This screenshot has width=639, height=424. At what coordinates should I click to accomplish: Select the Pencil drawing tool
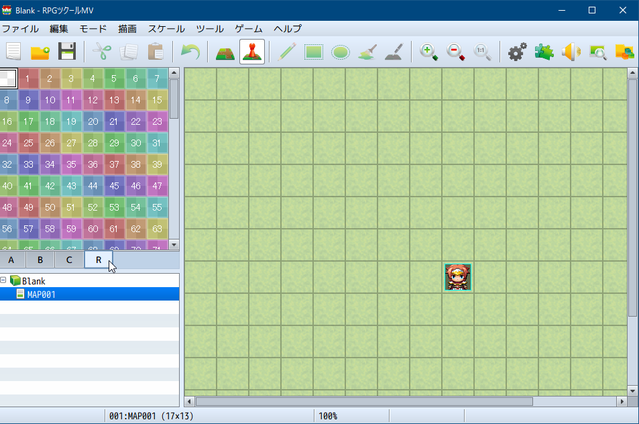point(286,52)
